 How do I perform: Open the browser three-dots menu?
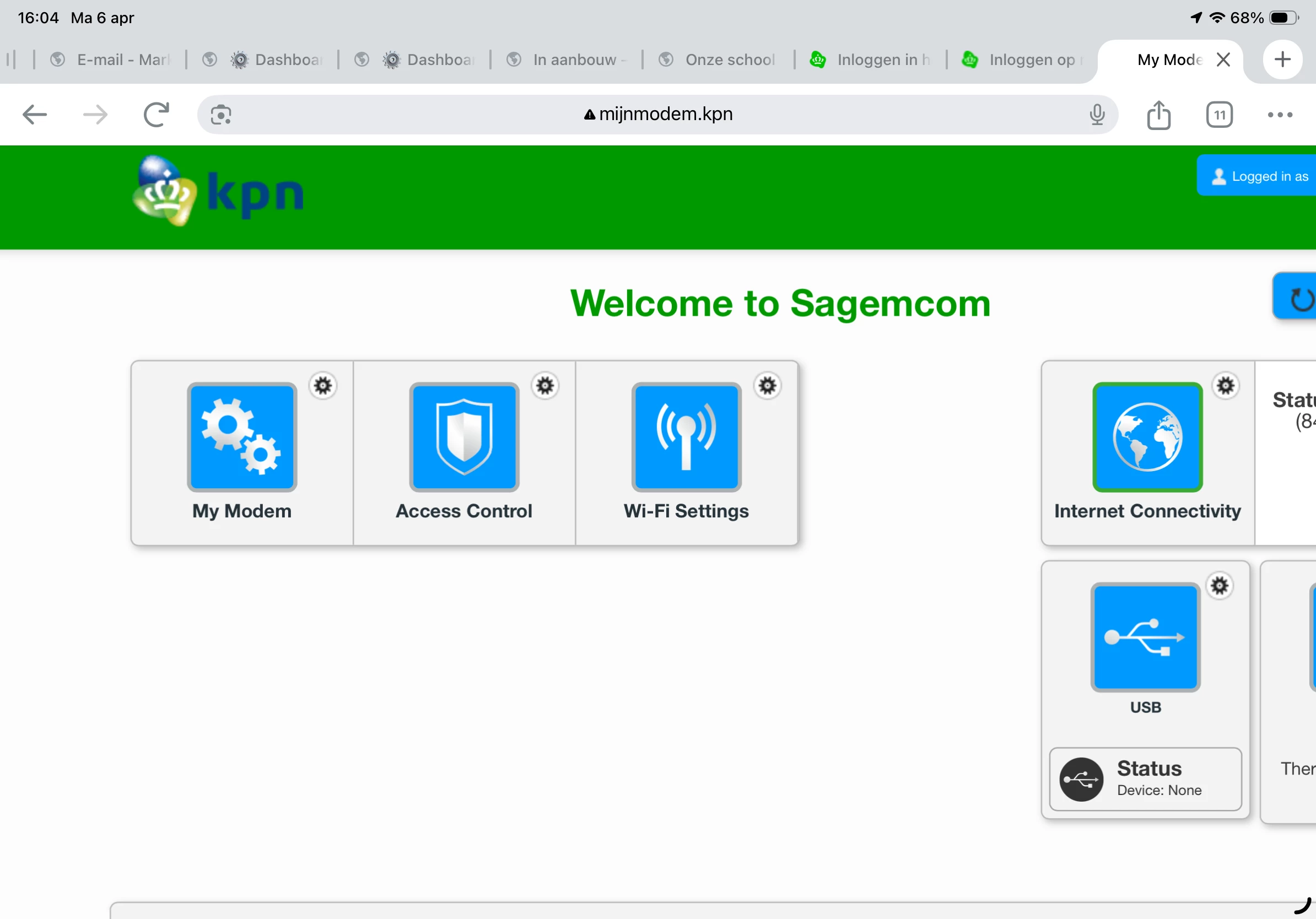(x=1280, y=115)
